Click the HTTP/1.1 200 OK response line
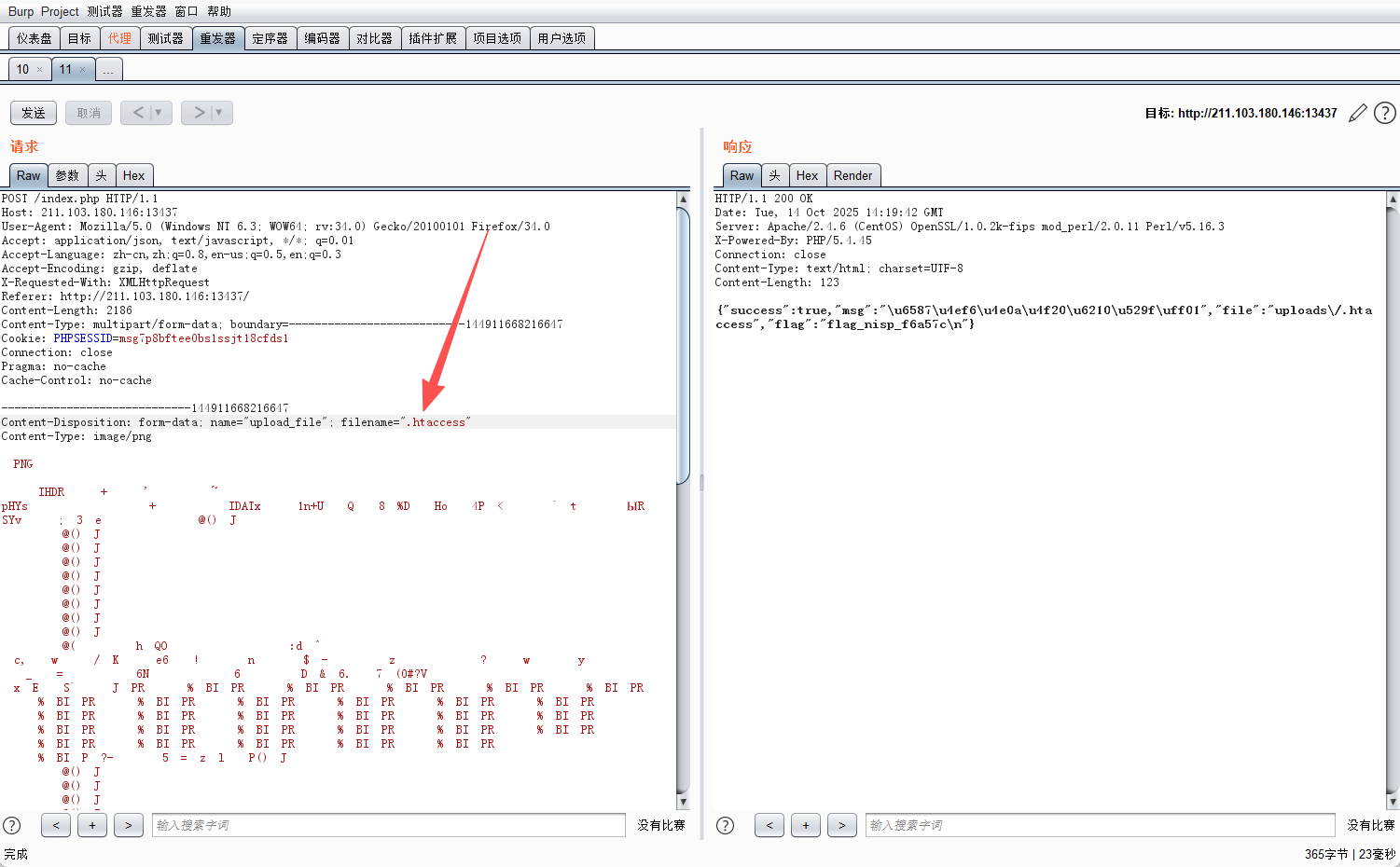The image size is (1400, 867). pyautogui.click(x=764, y=199)
